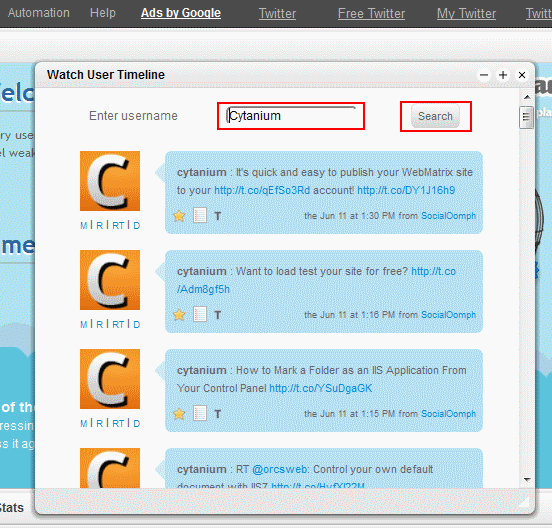
Task: Click D link under WebMatrix tweet avatar
Action: (x=137, y=225)
